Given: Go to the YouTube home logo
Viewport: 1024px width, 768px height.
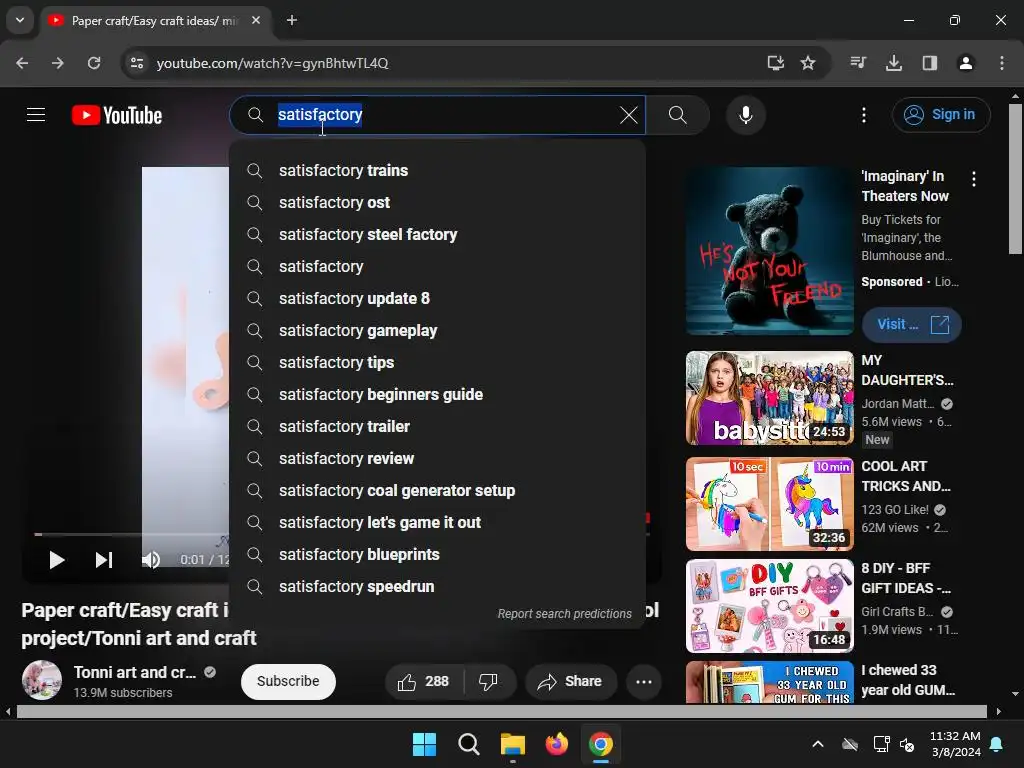Looking at the screenshot, I should [x=117, y=115].
